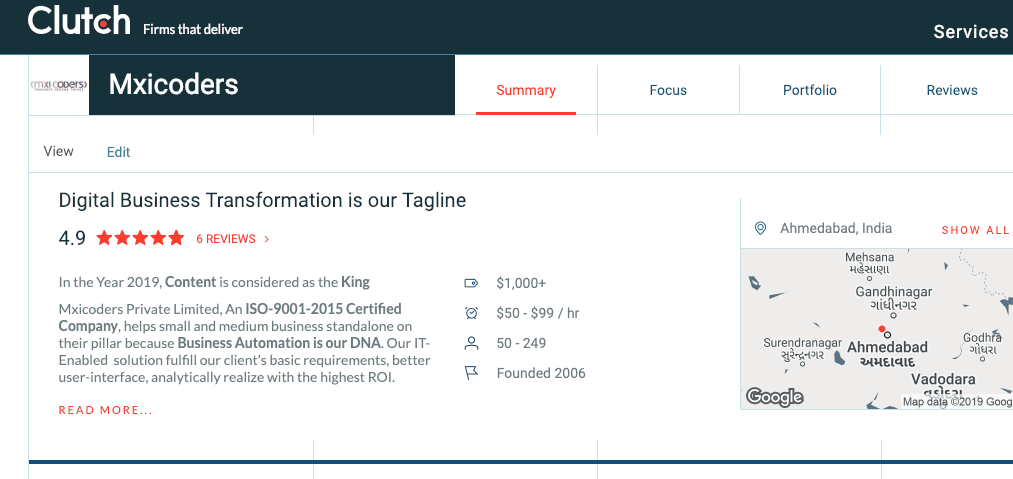
Task: Click the View link
Action: click(x=59, y=151)
